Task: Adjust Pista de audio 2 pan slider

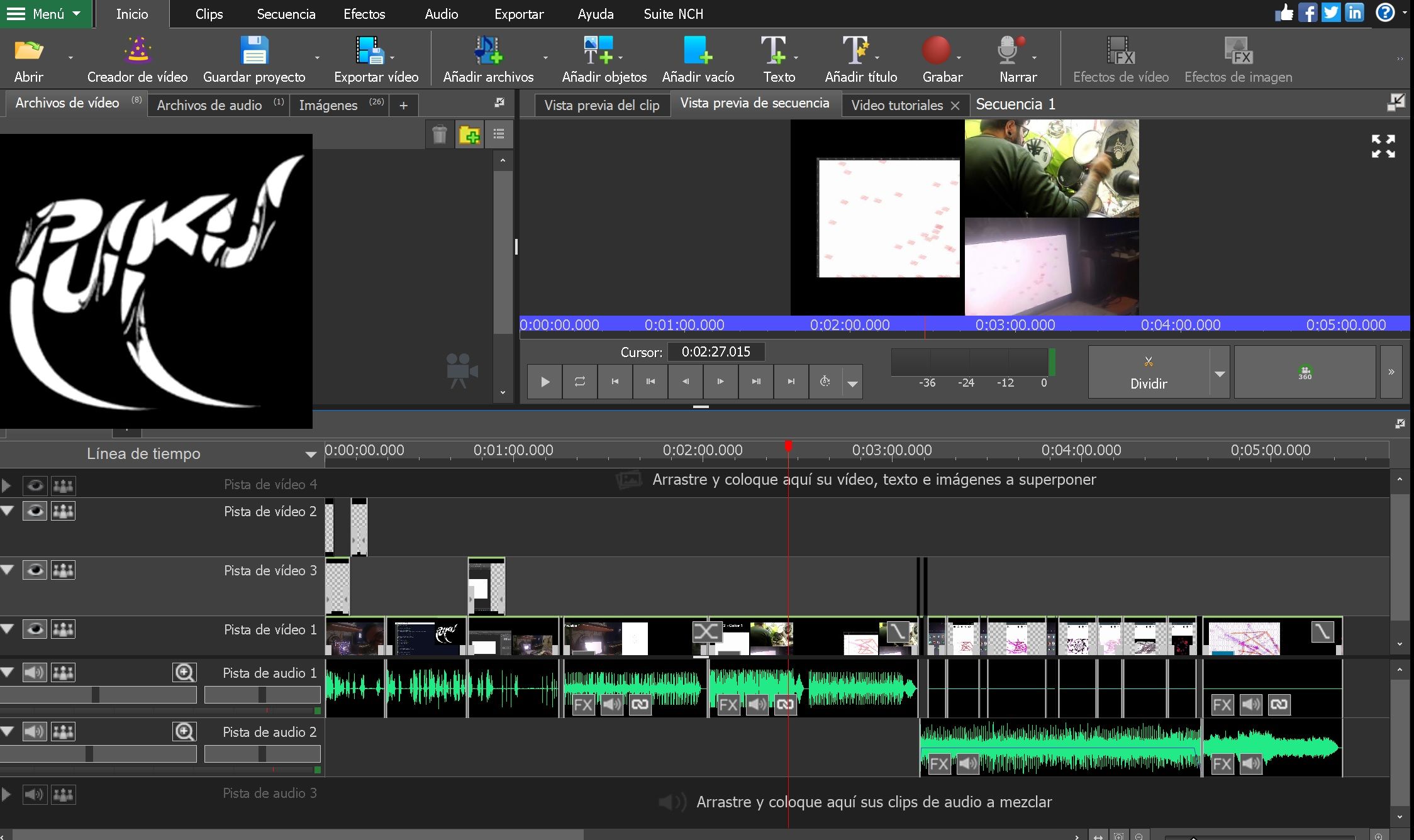Action: click(x=262, y=754)
